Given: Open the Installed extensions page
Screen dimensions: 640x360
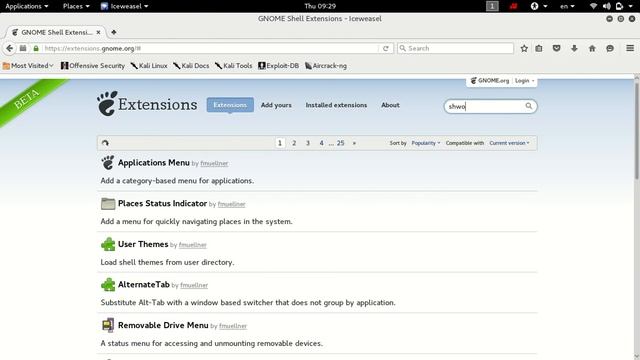Looking at the screenshot, I should coord(336,105).
